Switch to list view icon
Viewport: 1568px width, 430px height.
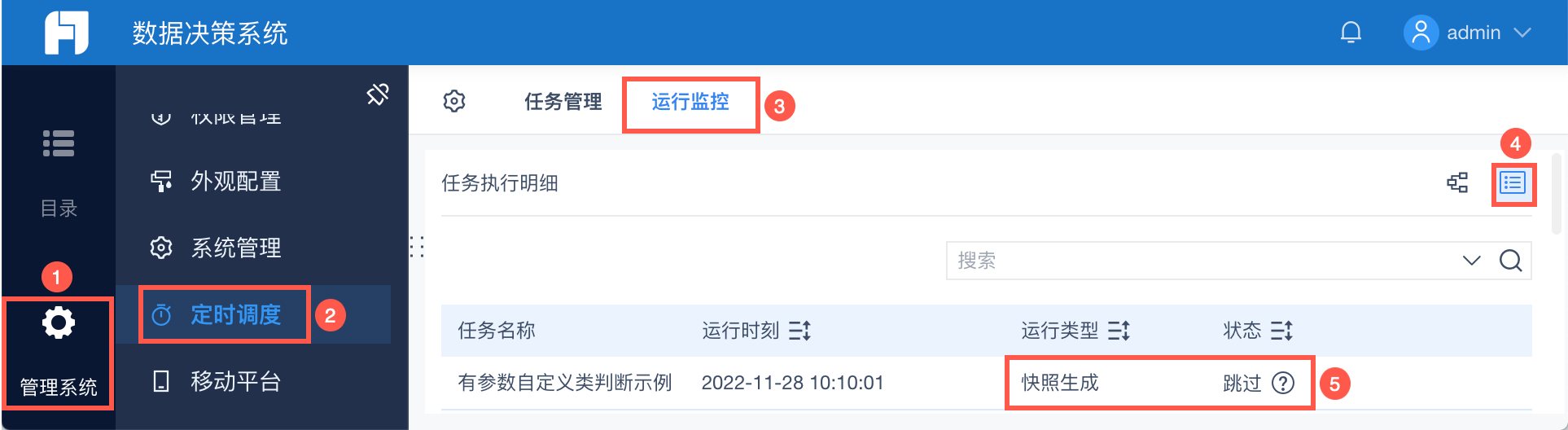pos(1513,183)
